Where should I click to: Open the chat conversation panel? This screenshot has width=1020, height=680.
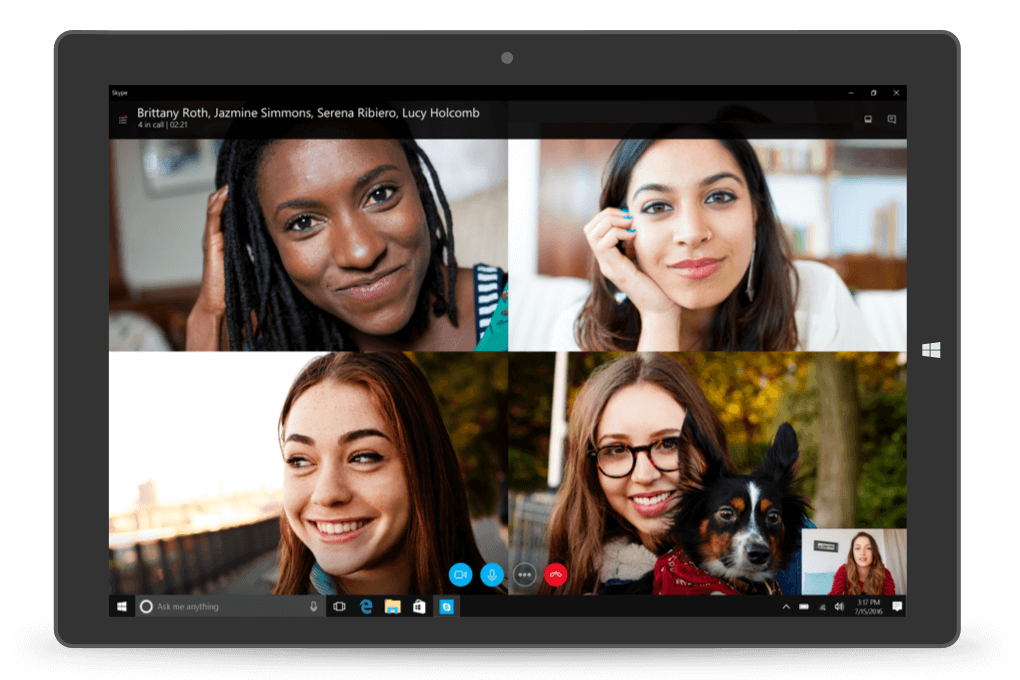(891, 119)
